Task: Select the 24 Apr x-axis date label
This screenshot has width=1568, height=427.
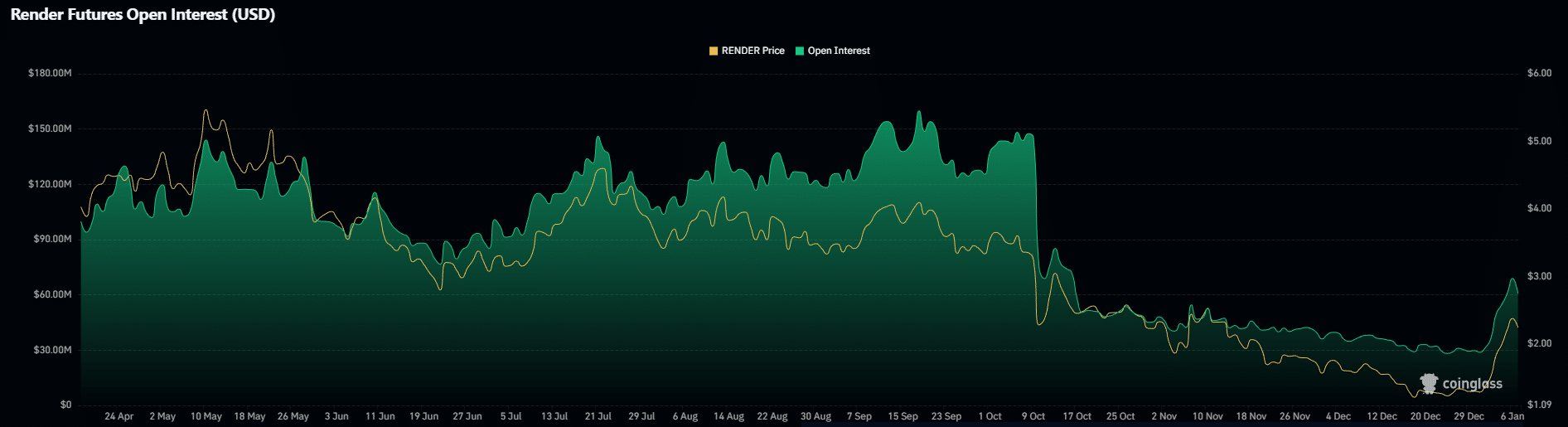Action: pyautogui.click(x=119, y=416)
